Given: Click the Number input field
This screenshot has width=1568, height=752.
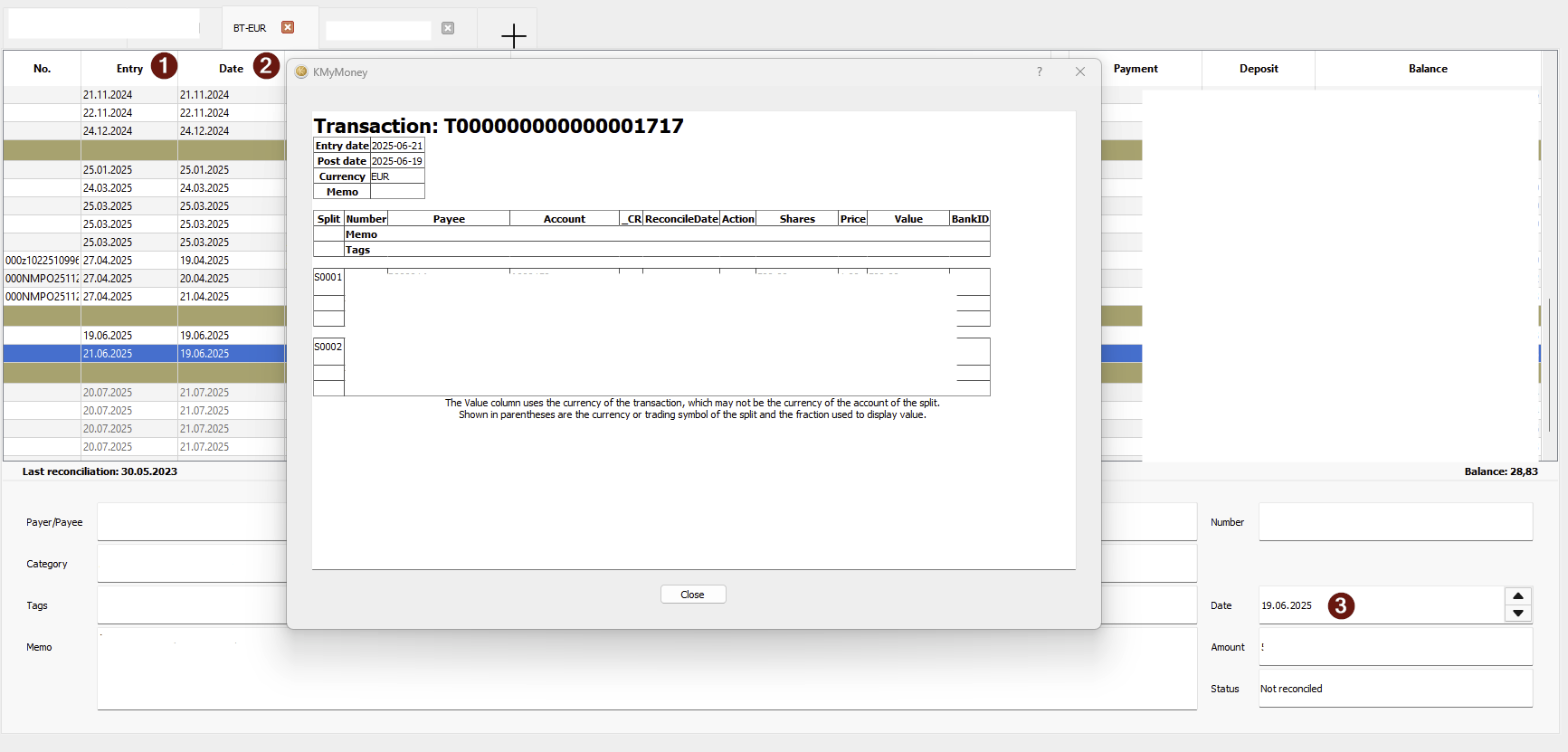Looking at the screenshot, I should [x=1394, y=522].
